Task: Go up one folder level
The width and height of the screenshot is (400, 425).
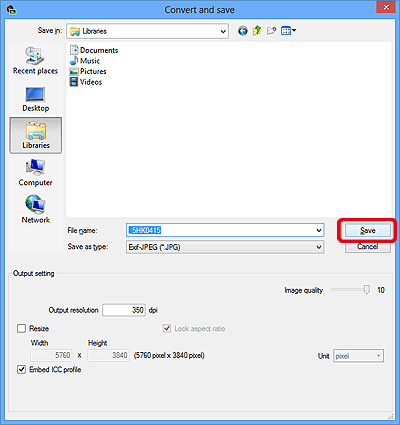Action: tap(257, 31)
